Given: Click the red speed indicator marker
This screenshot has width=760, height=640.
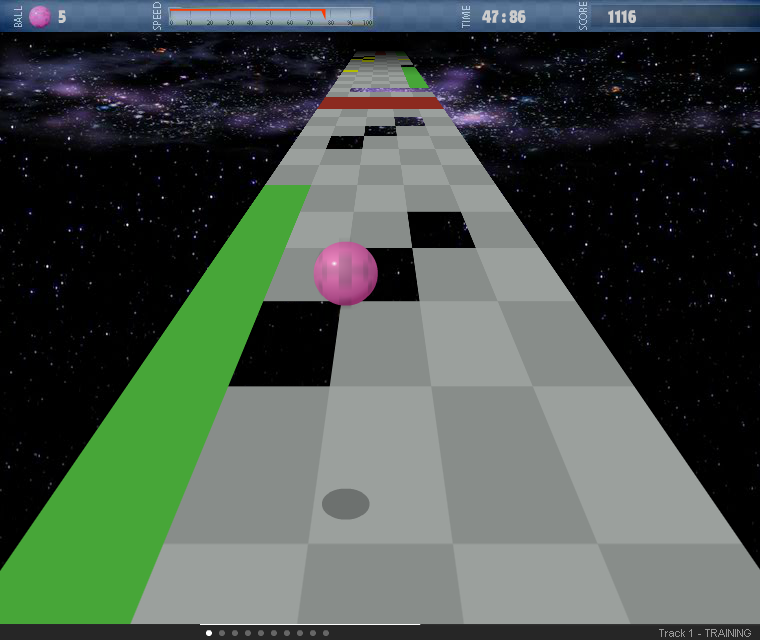Looking at the screenshot, I should [x=323, y=15].
